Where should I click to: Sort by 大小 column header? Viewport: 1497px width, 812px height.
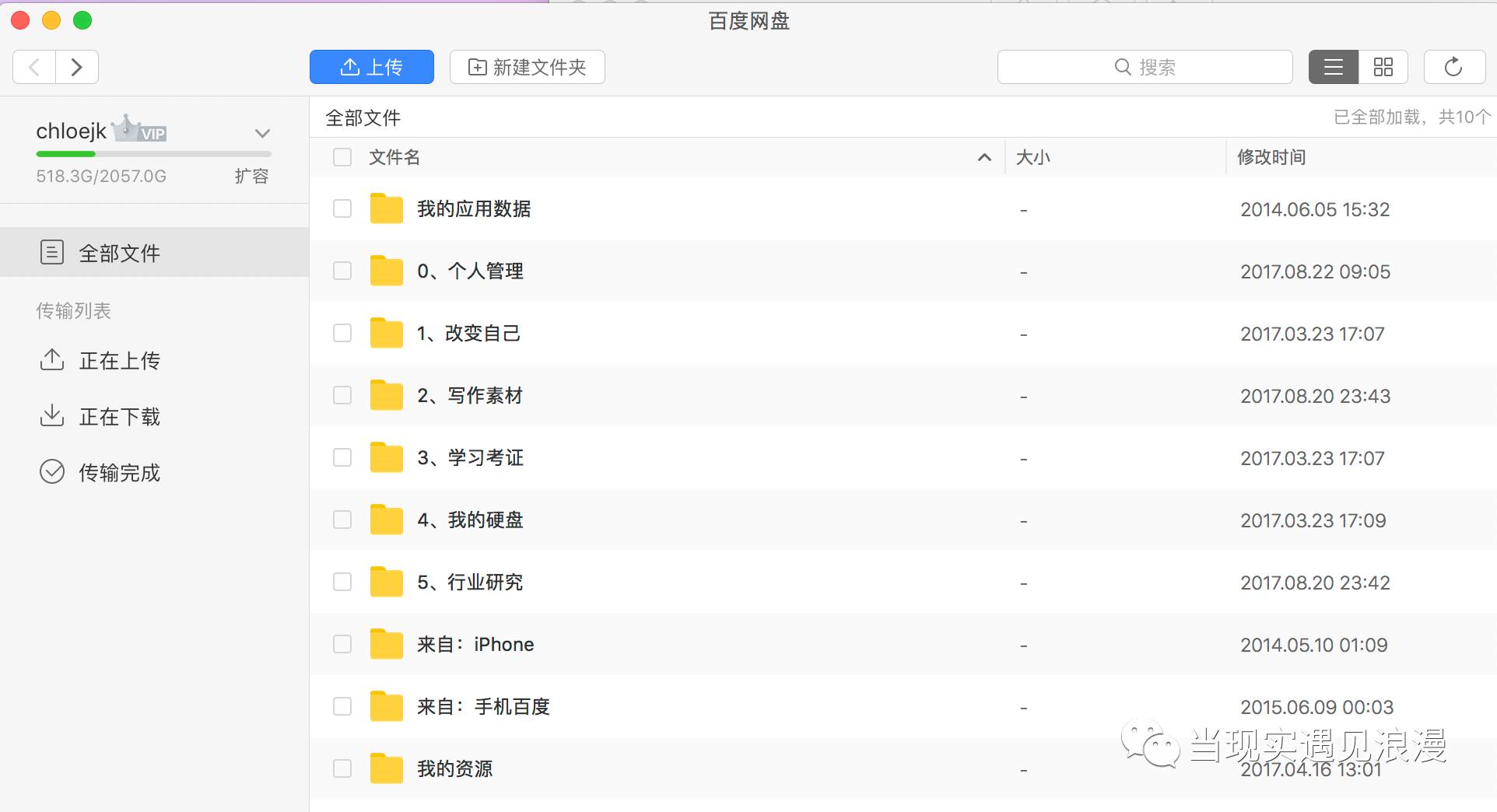(x=1033, y=157)
